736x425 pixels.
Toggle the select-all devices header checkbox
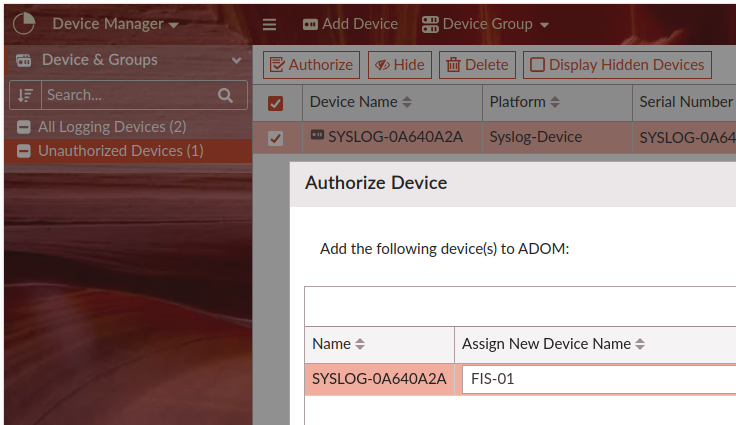(276, 102)
